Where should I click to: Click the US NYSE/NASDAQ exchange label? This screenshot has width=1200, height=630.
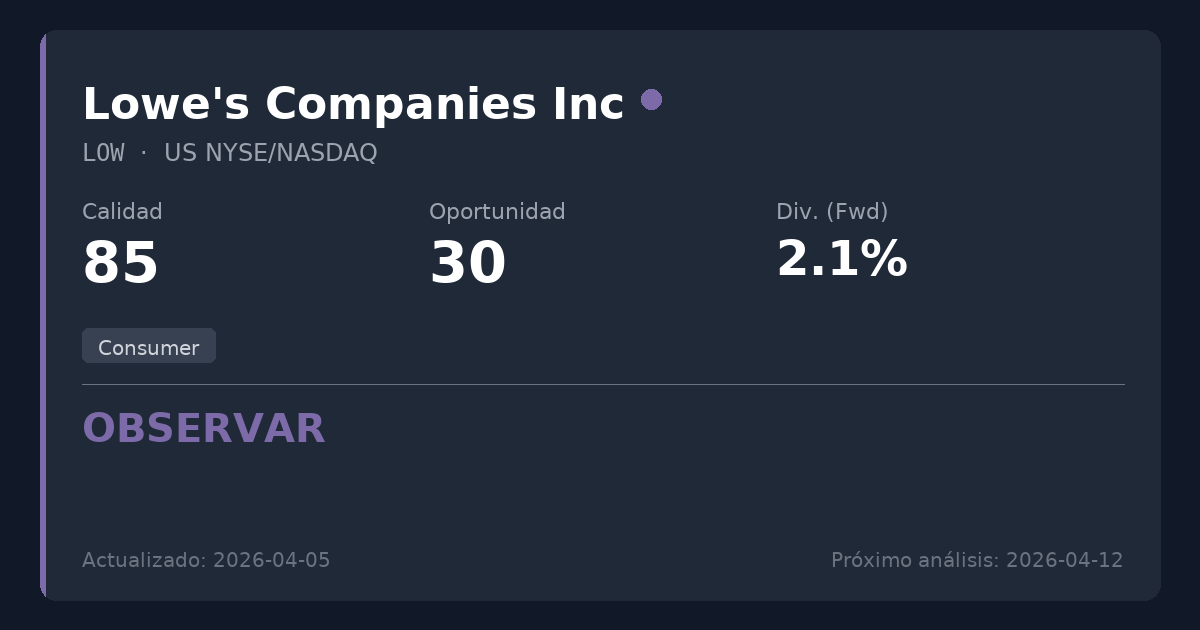(270, 153)
